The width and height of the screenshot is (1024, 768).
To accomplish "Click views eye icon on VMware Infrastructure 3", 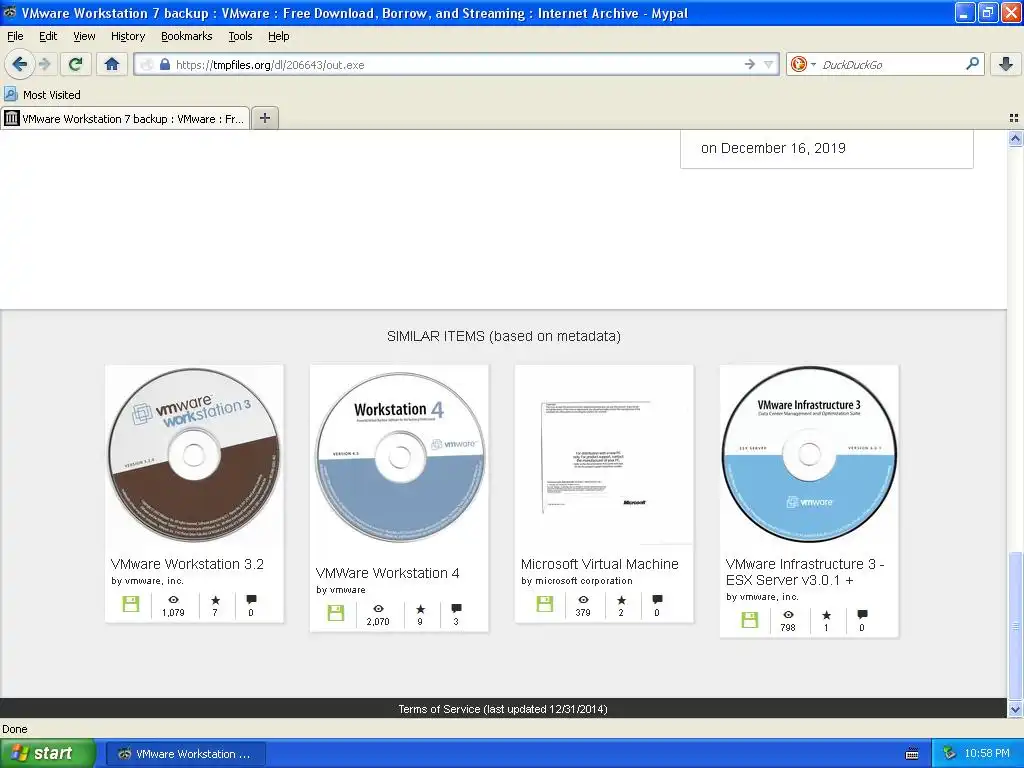I will tap(788, 615).
